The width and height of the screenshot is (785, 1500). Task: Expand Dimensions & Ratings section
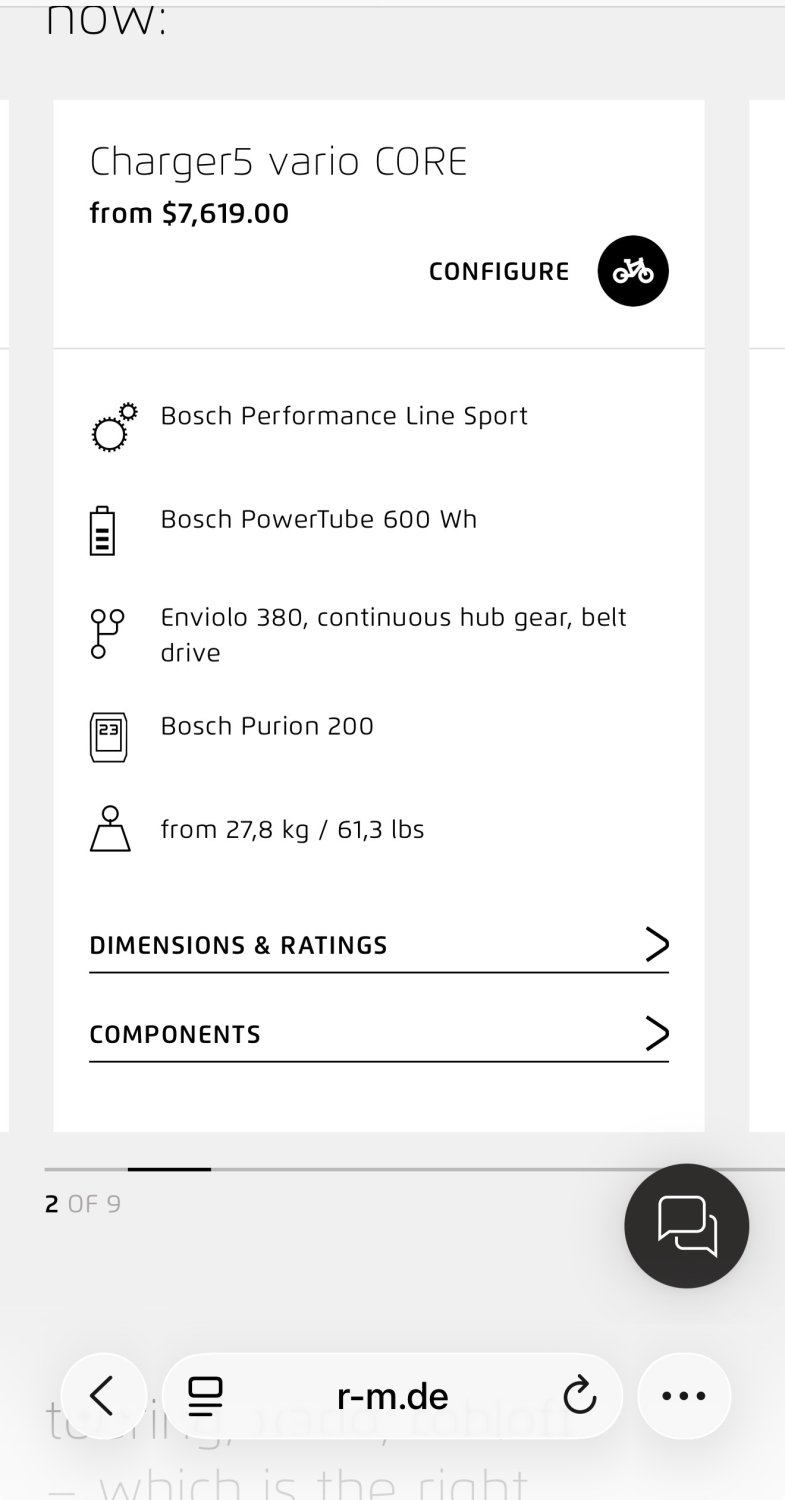238,945
